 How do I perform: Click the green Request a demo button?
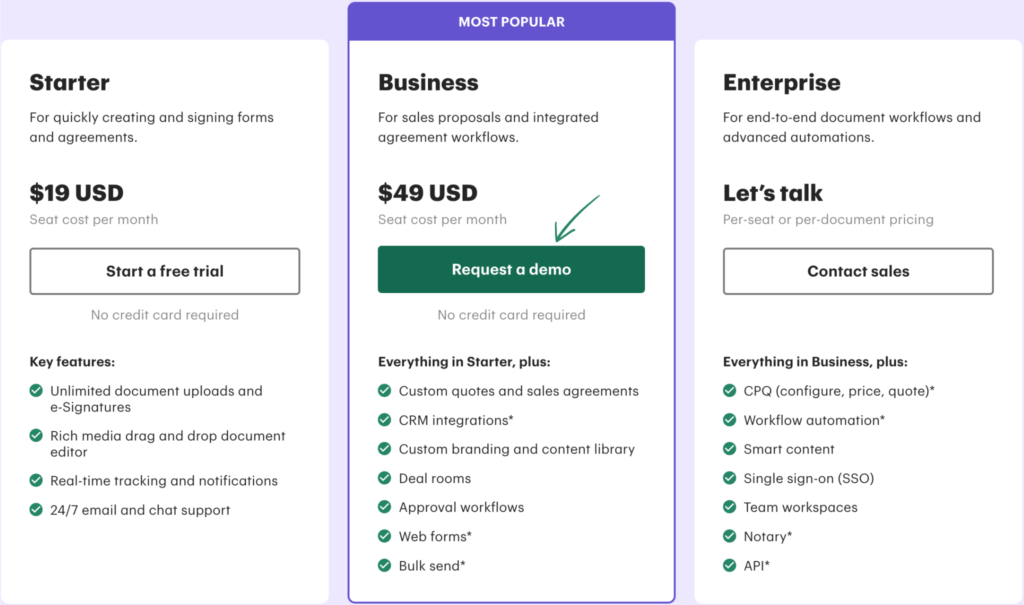point(511,269)
